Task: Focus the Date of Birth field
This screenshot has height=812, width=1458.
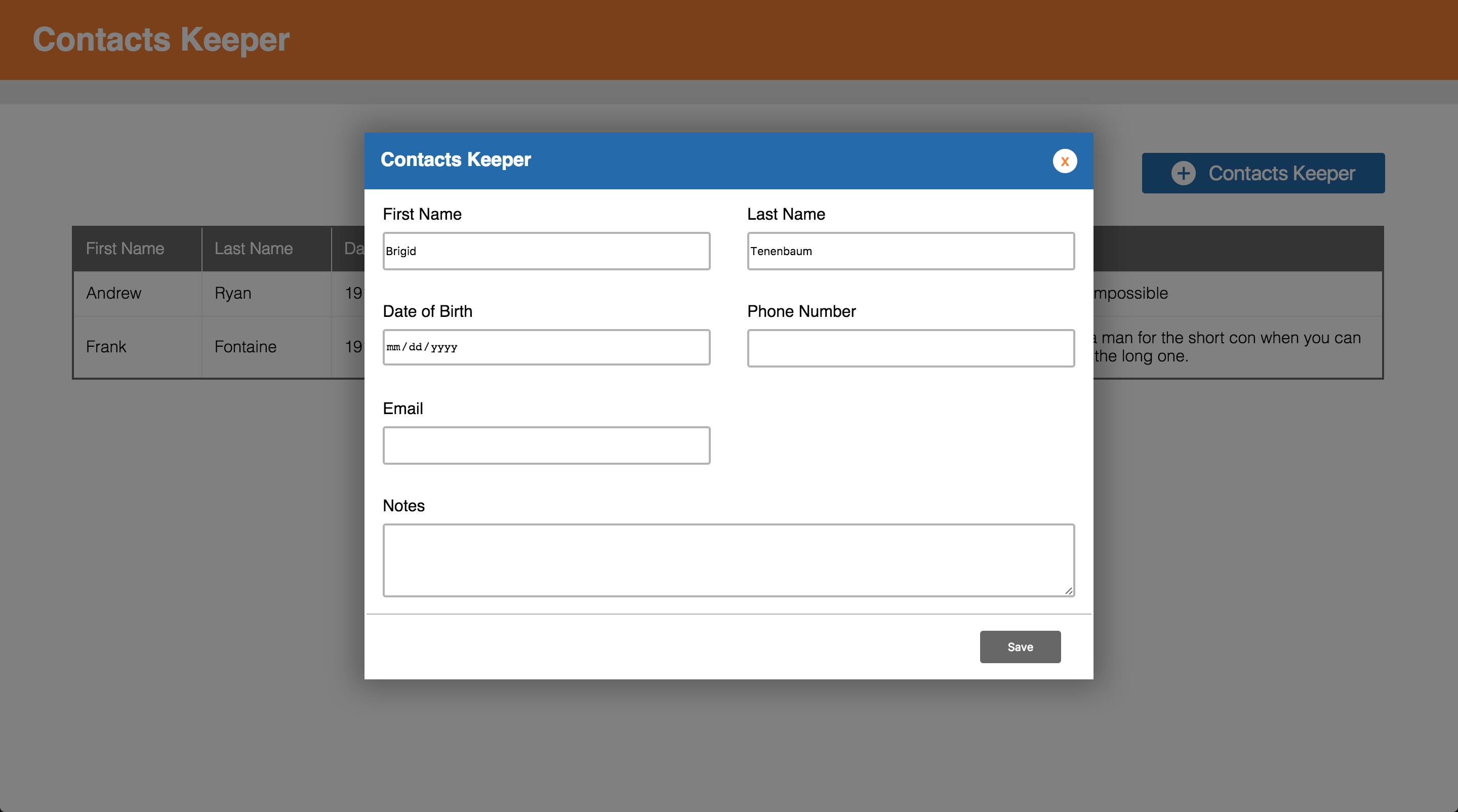Action: tap(546, 347)
